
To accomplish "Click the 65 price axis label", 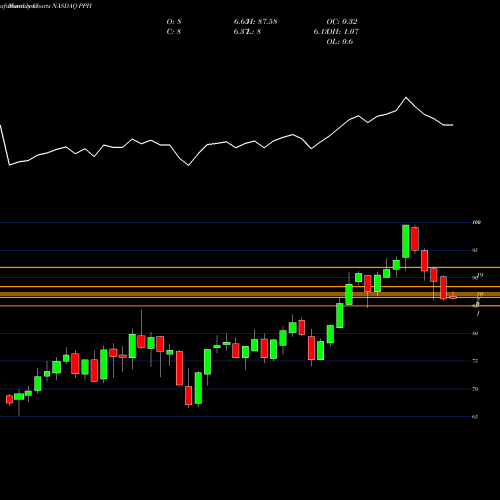I will click(x=475, y=417).
